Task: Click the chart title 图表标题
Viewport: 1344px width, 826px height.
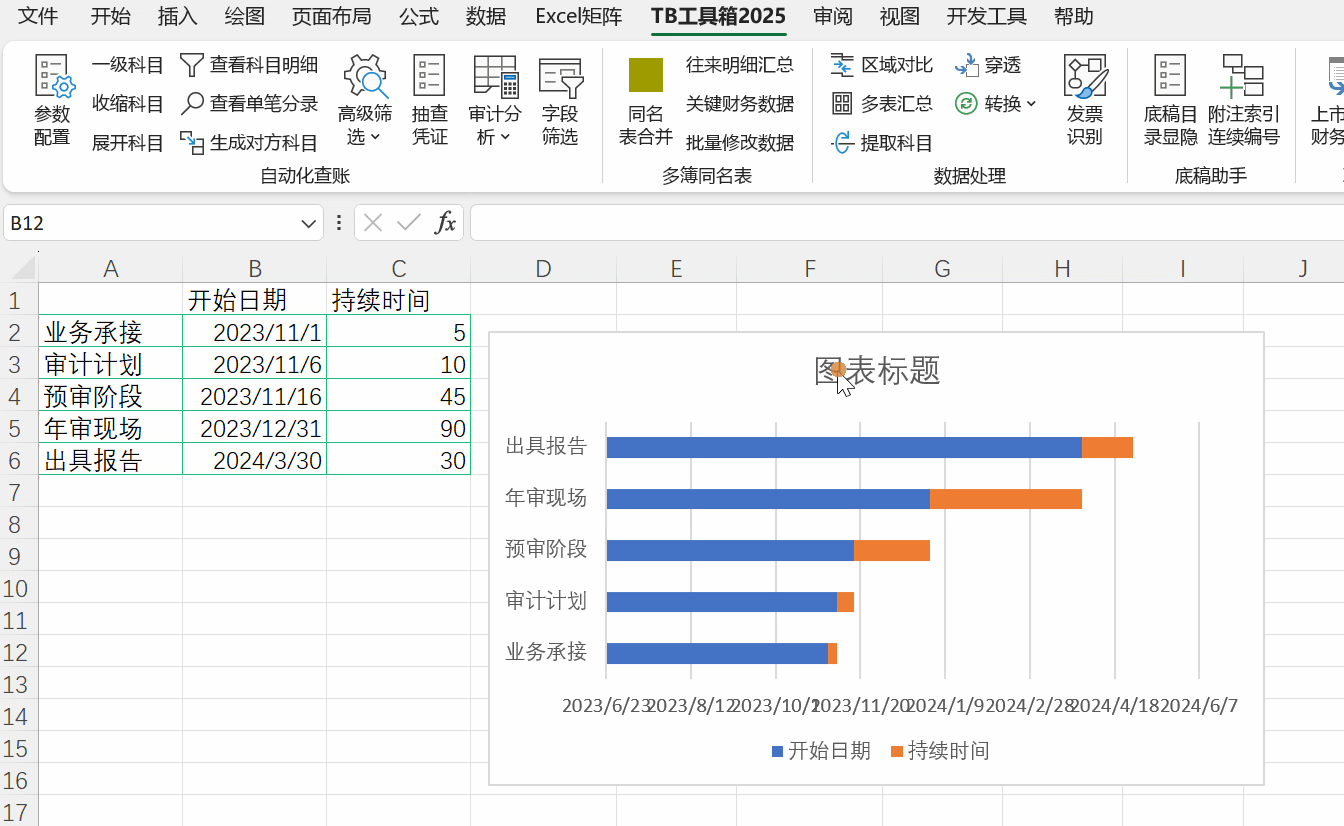Action: [x=877, y=371]
